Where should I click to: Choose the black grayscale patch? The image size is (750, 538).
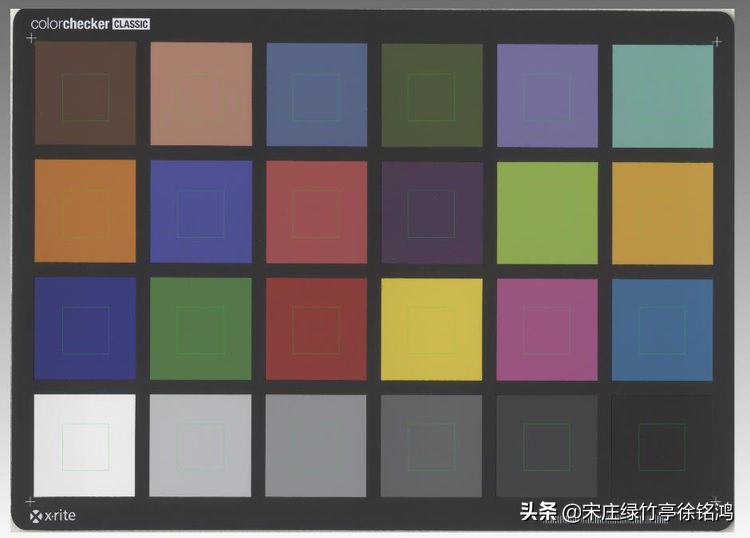662,447
